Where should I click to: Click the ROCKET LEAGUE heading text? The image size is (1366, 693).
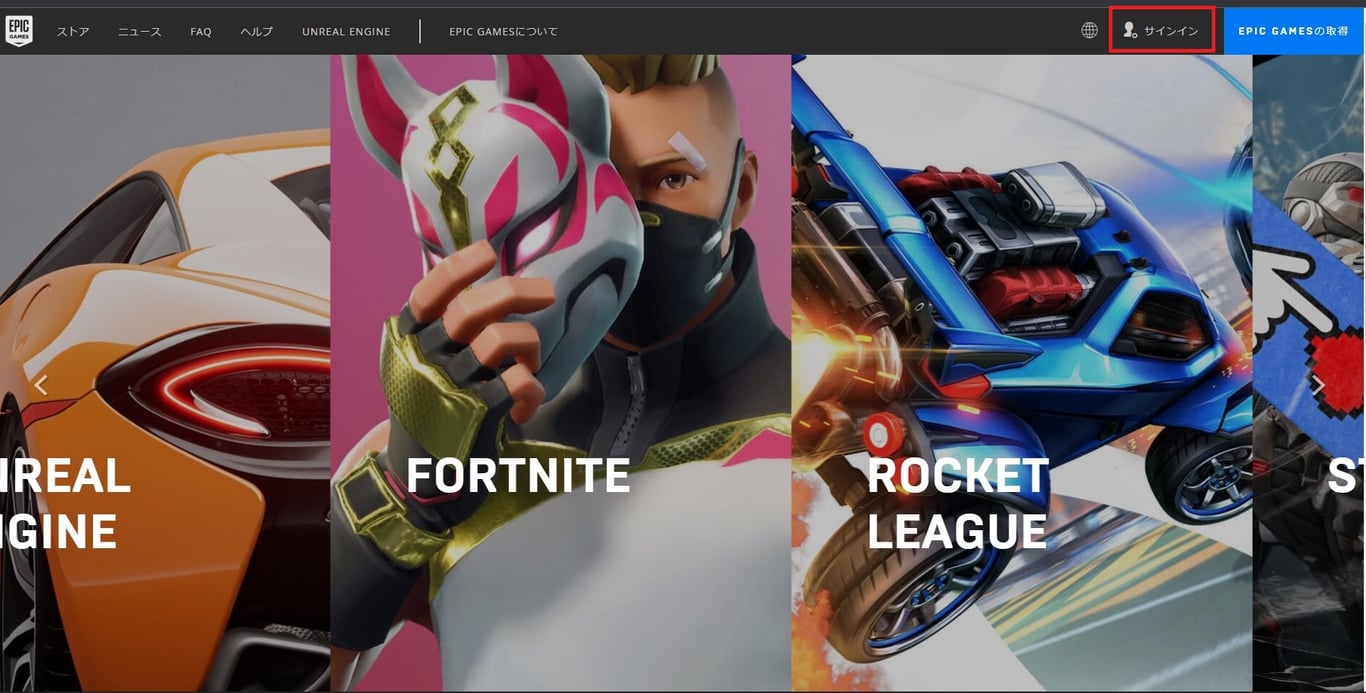click(959, 503)
